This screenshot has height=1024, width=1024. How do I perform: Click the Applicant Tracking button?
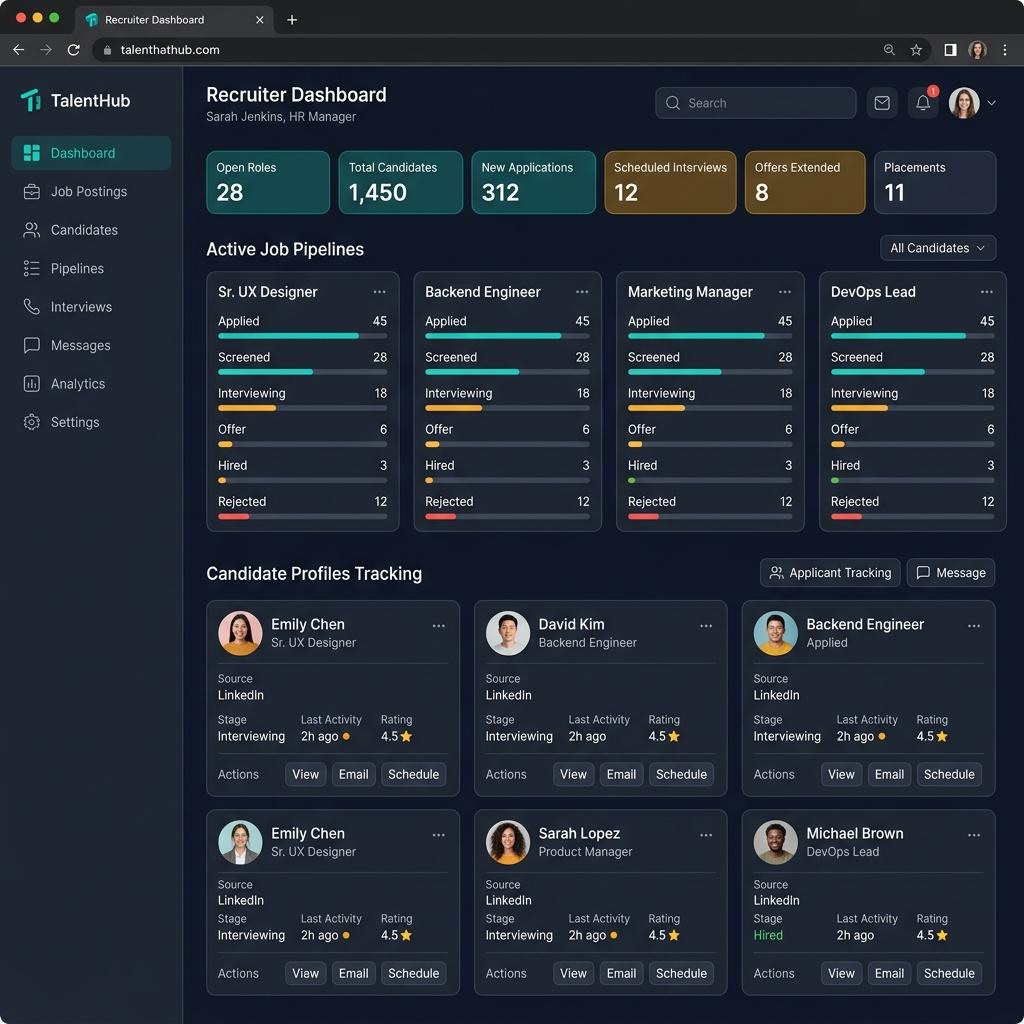click(x=830, y=573)
